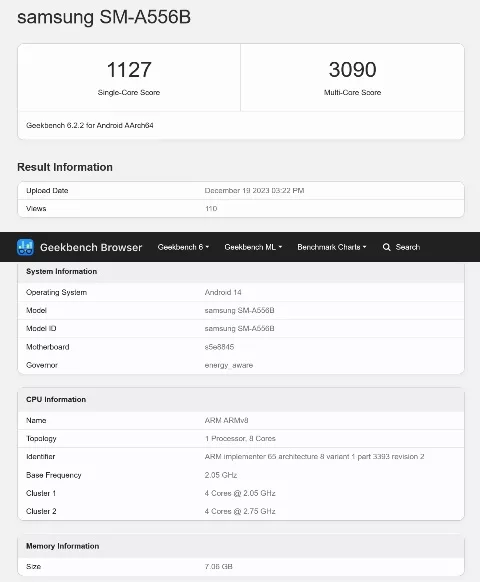480x582 pixels.
Task: Click the Multi-Core Score label
Action: [352, 92]
